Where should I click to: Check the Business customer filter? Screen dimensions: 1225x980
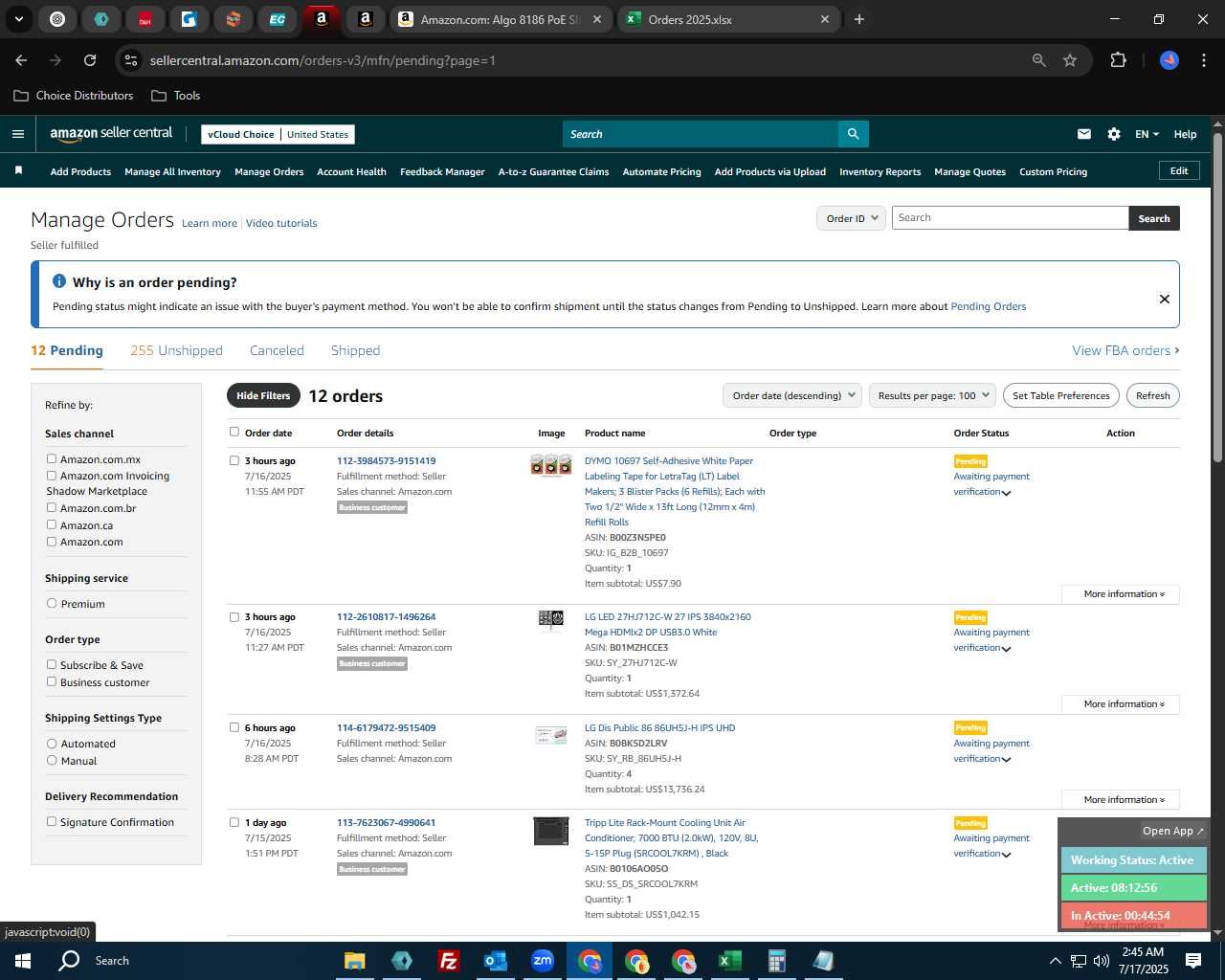tap(52, 682)
